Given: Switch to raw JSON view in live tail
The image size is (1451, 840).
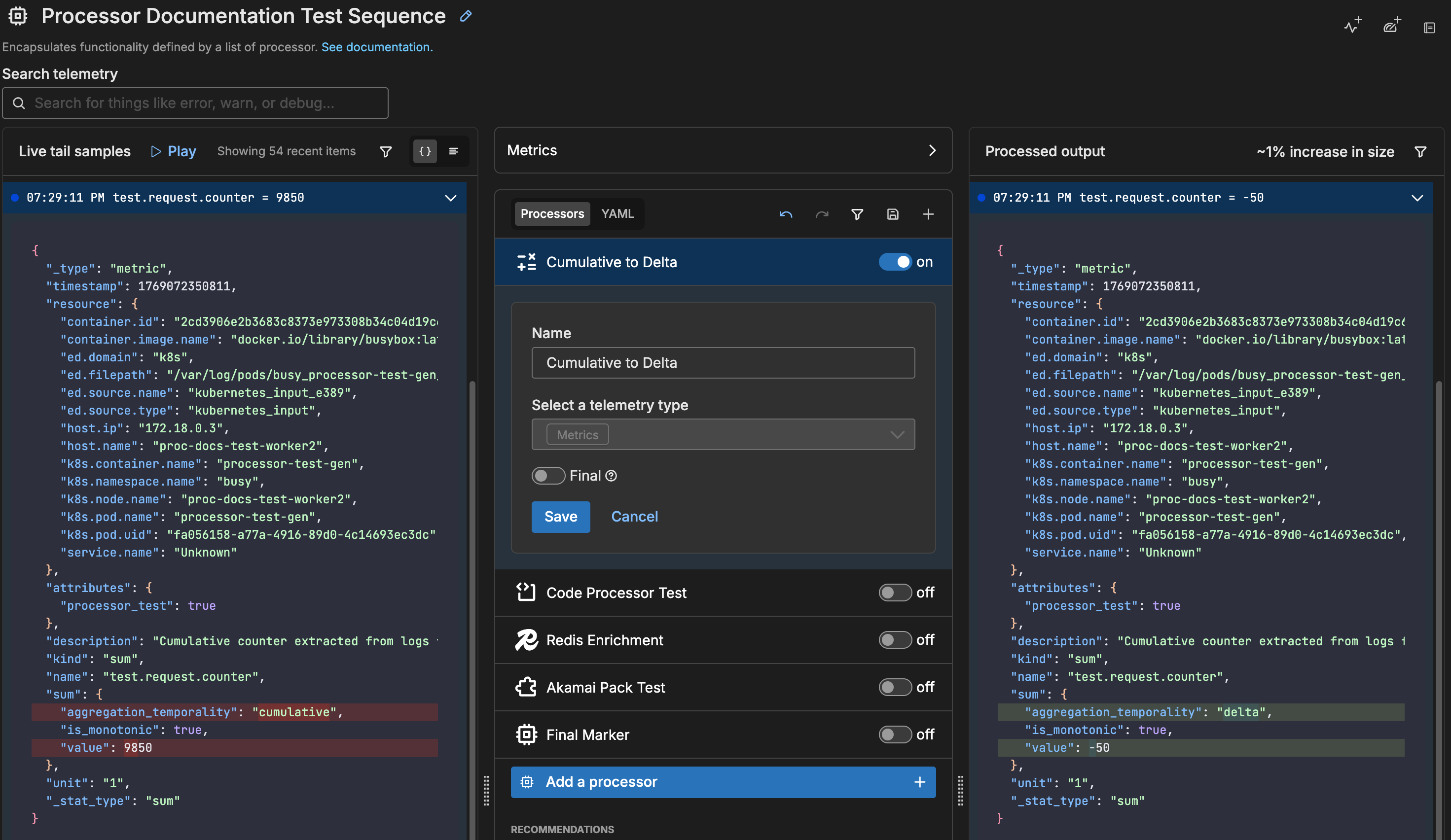Looking at the screenshot, I should tap(424, 151).
